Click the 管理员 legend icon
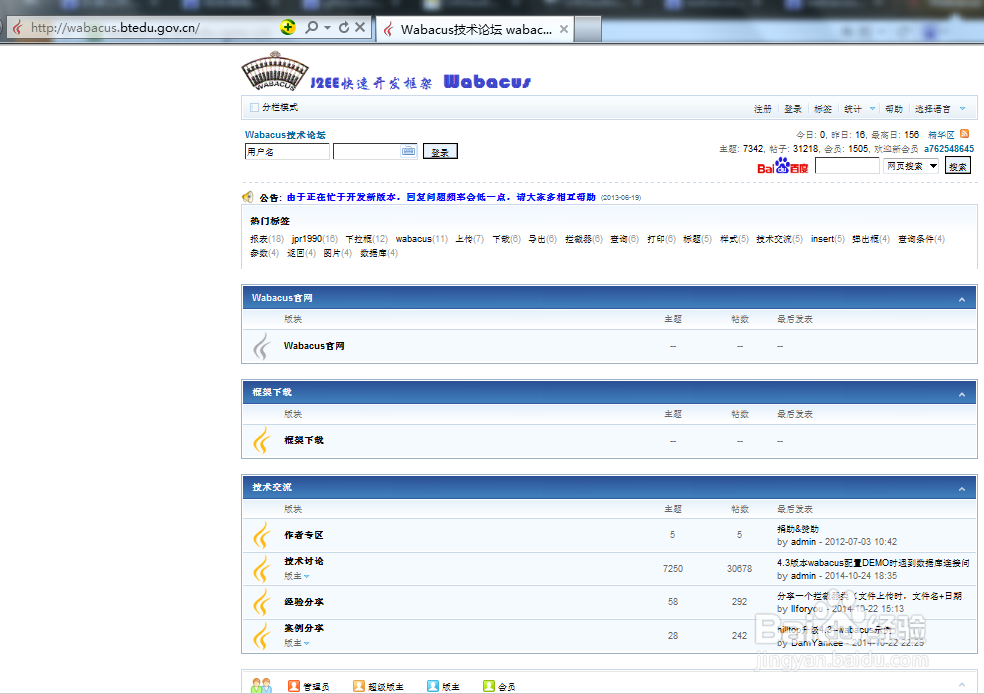This screenshot has width=984, height=694. coord(293,686)
